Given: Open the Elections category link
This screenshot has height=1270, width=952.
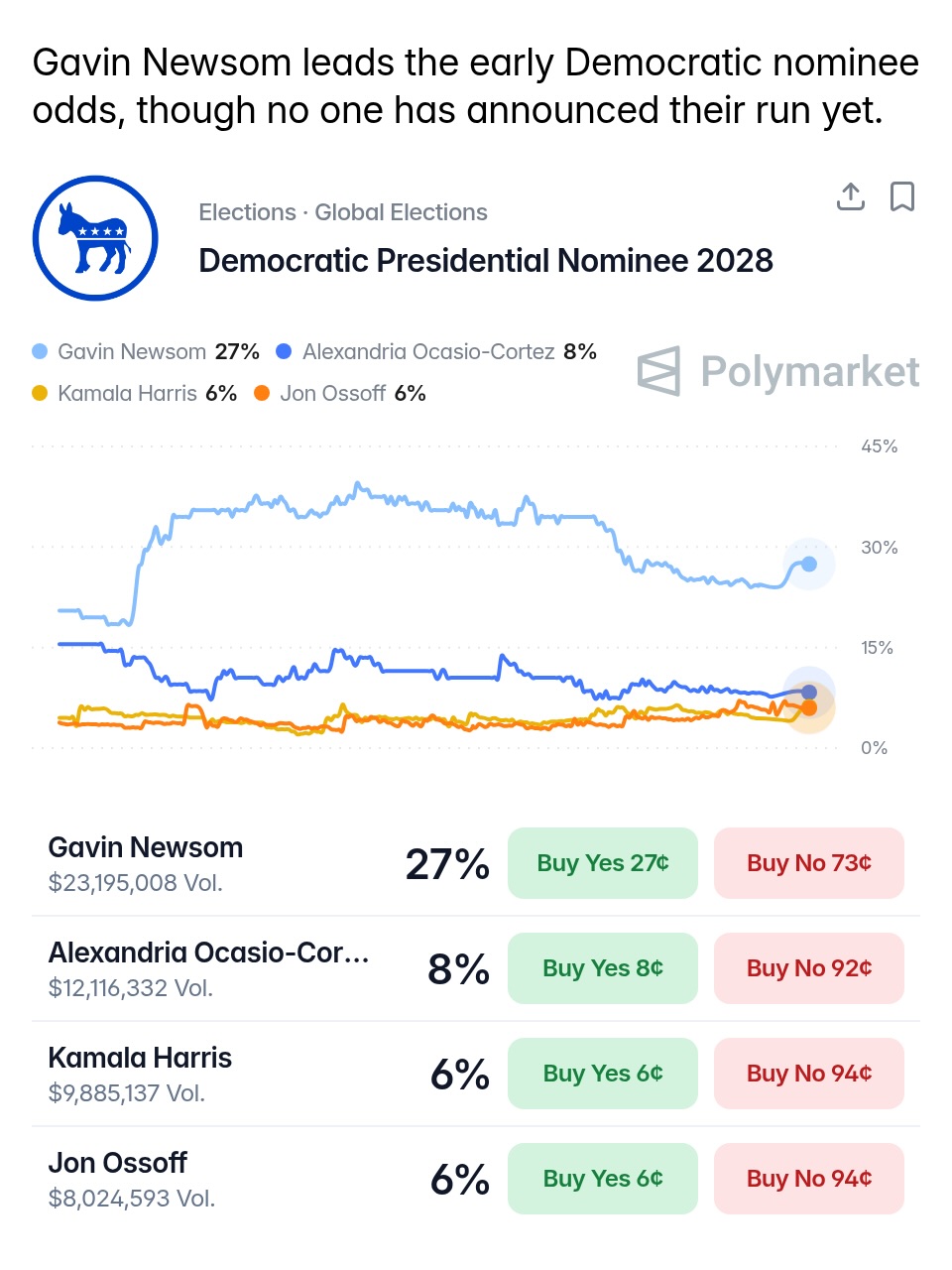Looking at the screenshot, I should pos(247,212).
